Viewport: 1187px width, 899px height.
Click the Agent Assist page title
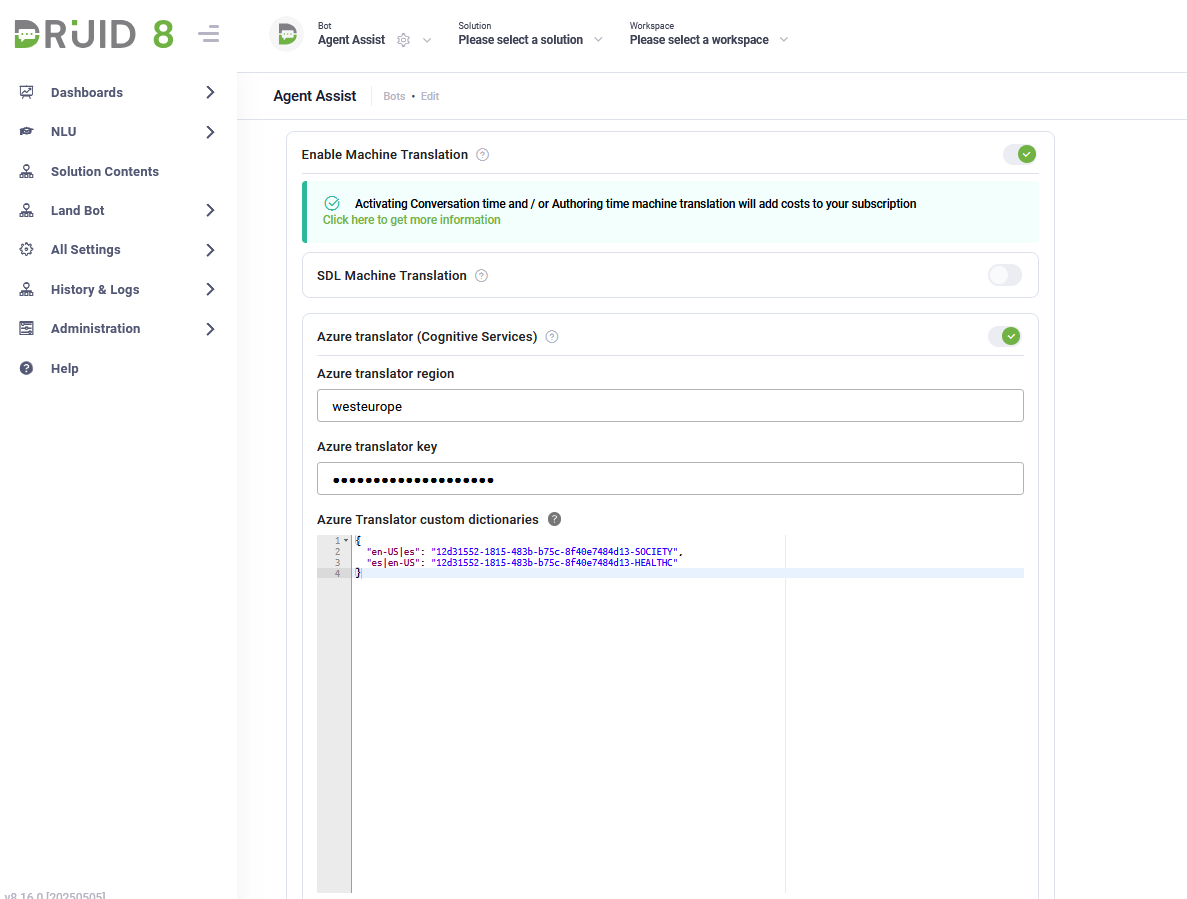(315, 96)
